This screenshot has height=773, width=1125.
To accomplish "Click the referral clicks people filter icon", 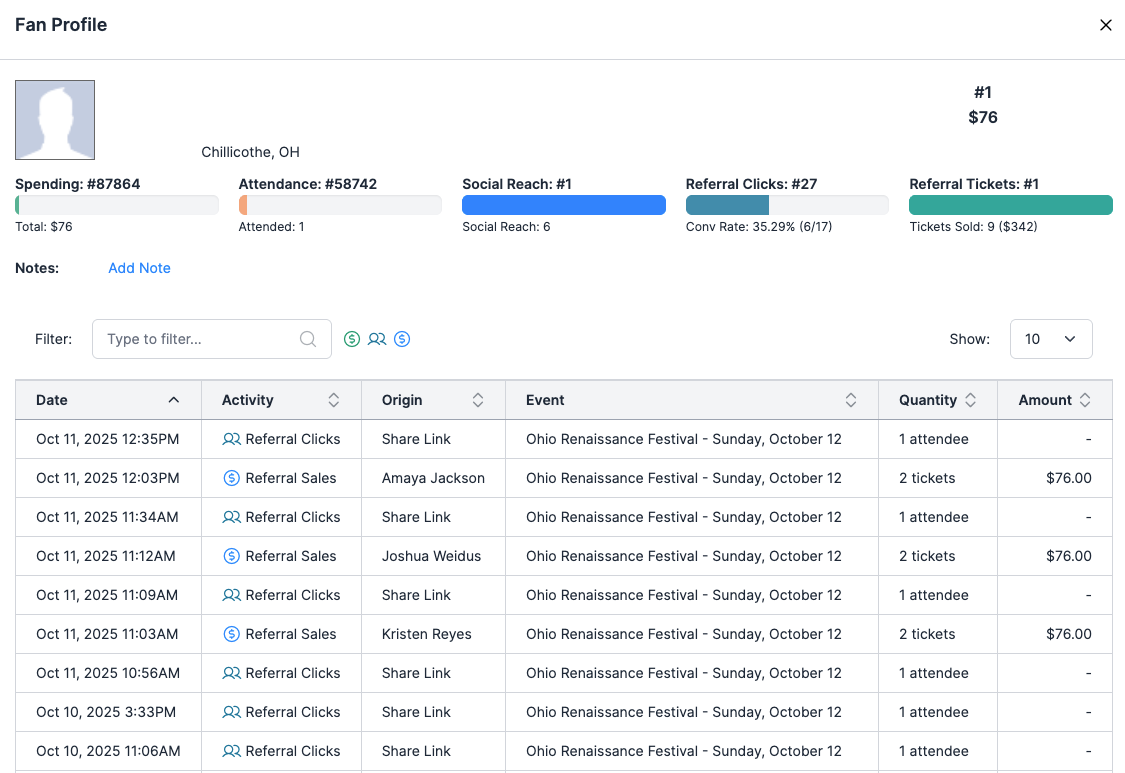I will pyautogui.click(x=377, y=339).
